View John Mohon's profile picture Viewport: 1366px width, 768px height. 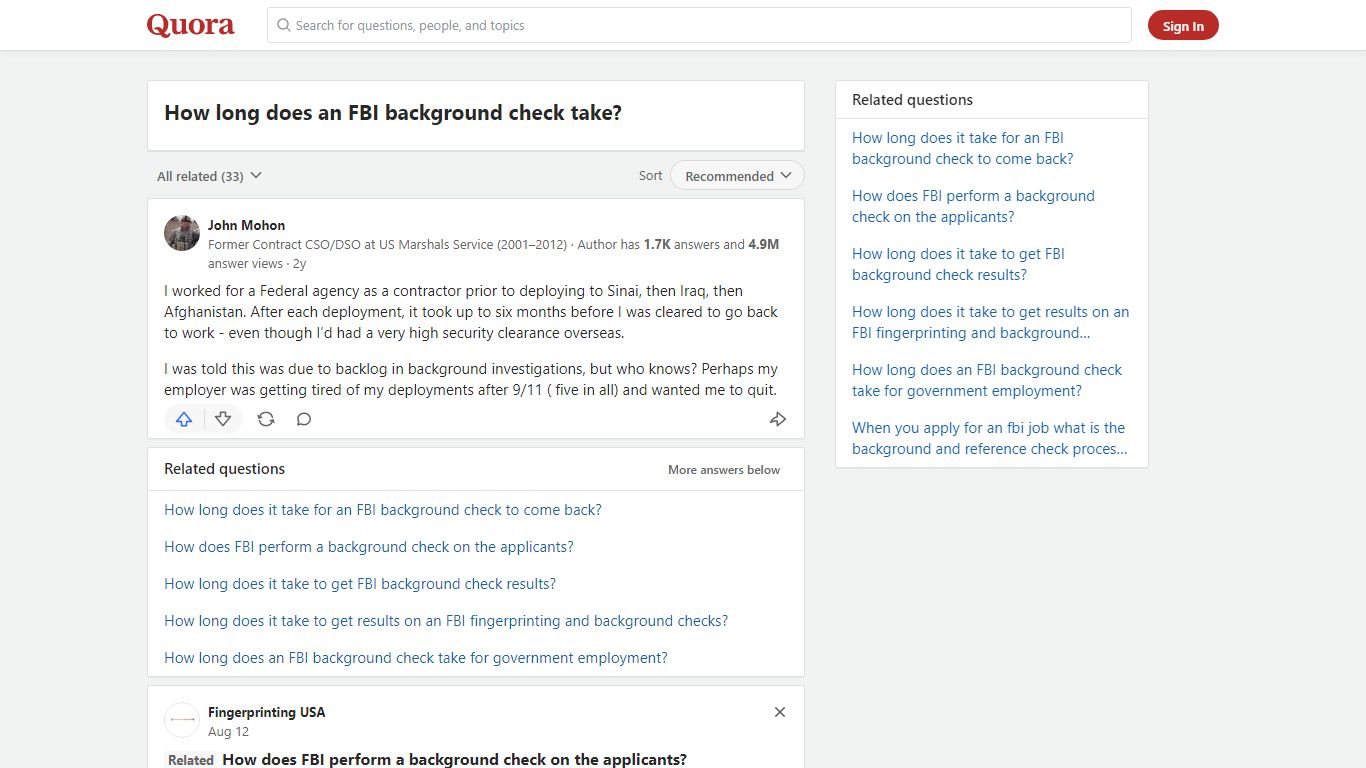tap(182, 233)
